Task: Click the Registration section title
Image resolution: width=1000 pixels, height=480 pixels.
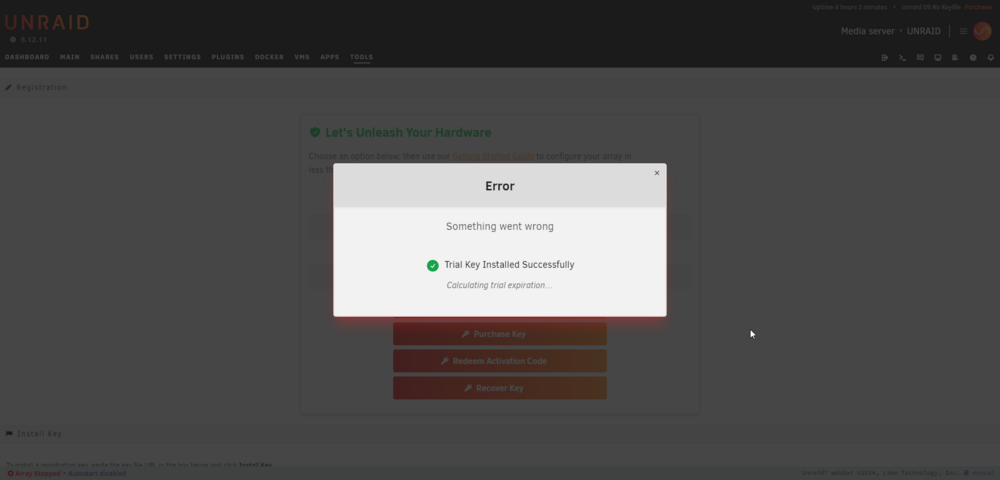Action: click(41, 87)
